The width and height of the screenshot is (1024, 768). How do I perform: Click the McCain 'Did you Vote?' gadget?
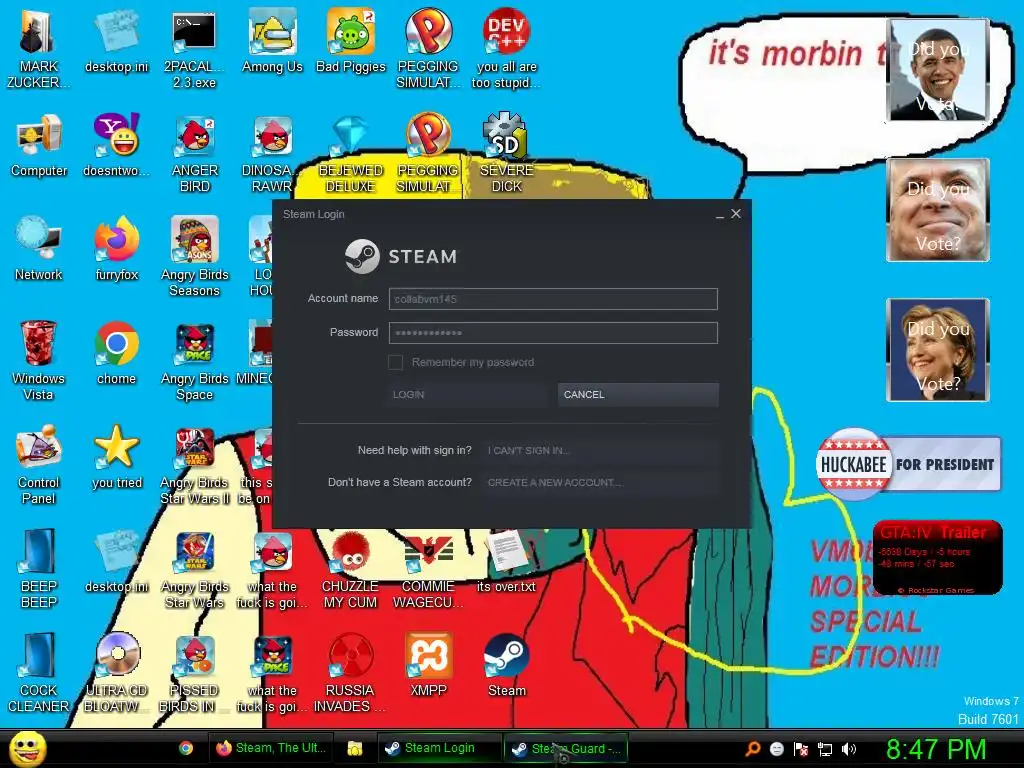click(x=938, y=210)
